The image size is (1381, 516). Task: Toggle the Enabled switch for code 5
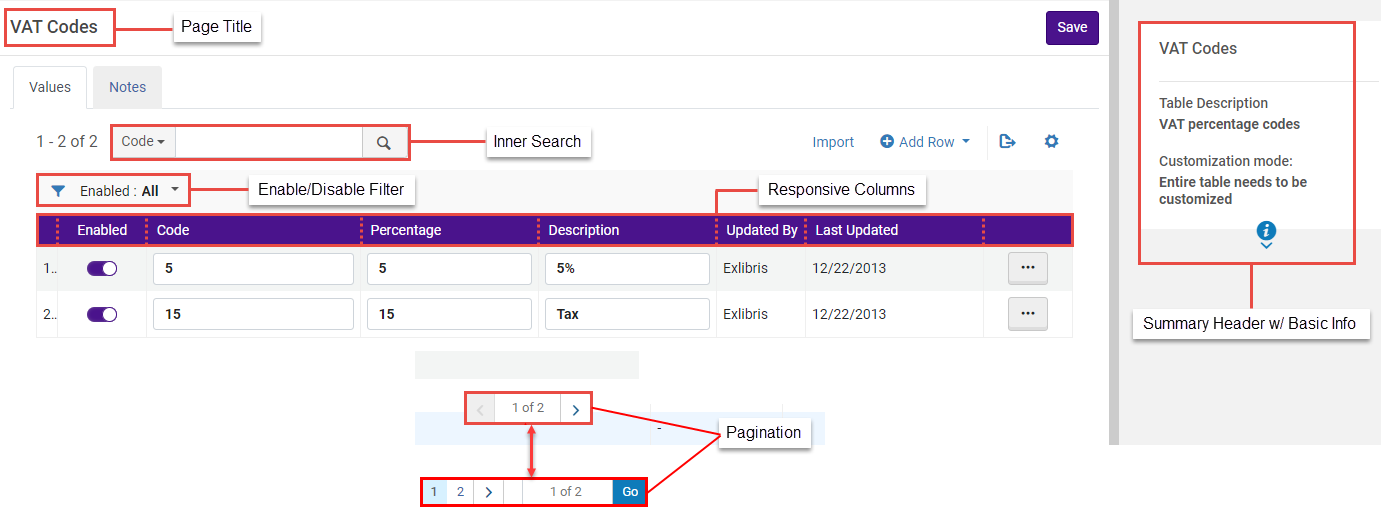click(102, 269)
